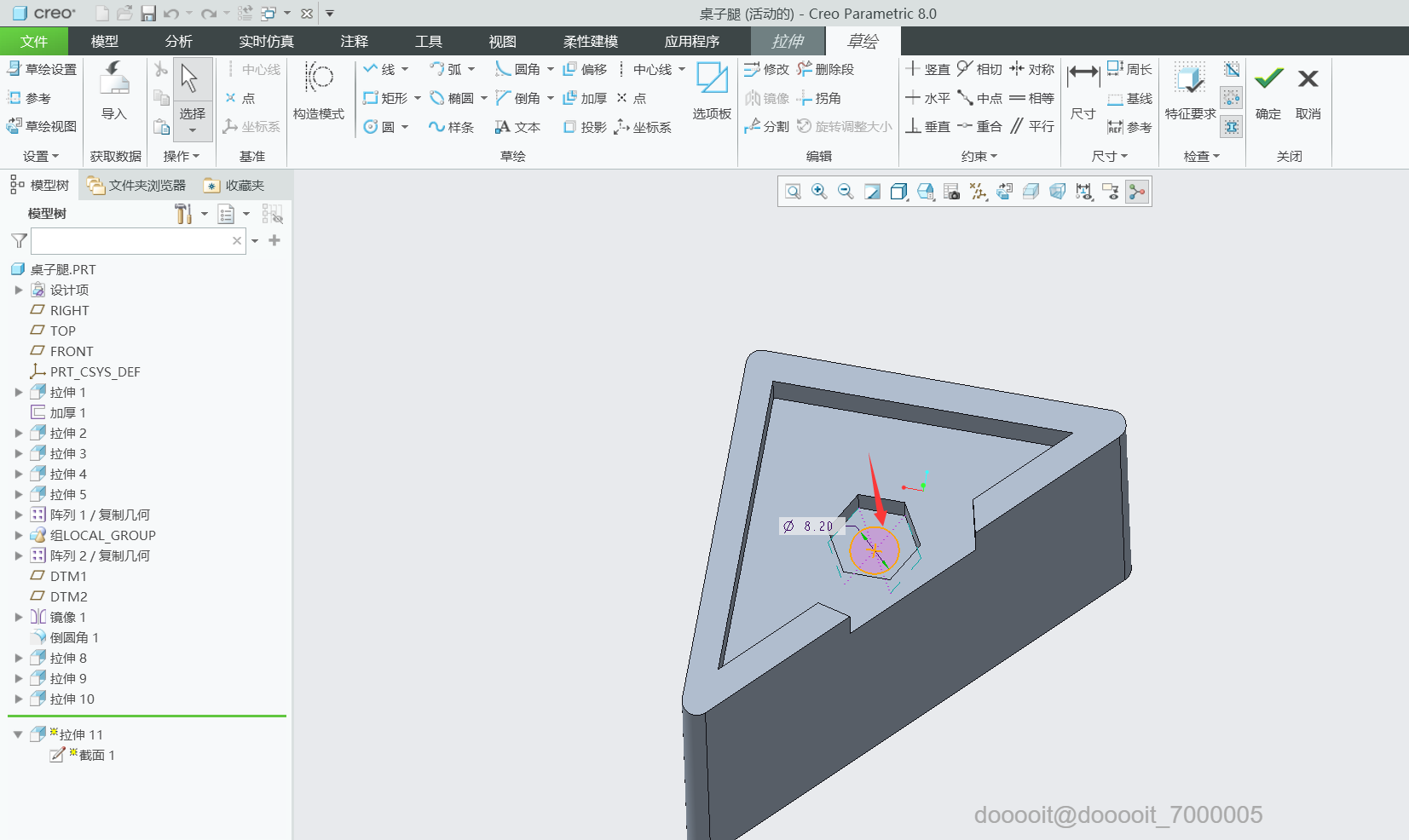Viewport: 1409px width, 840px height.
Task: Click the 8.20 diameter dimension label
Action: (810, 526)
